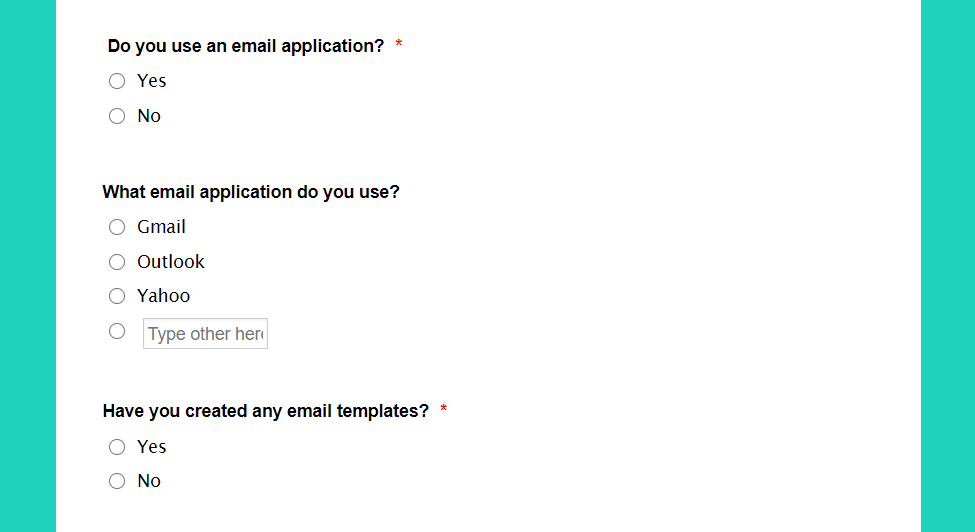Click the 'Outlook' option label text
This screenshot has width=975, height=532.
171,262
